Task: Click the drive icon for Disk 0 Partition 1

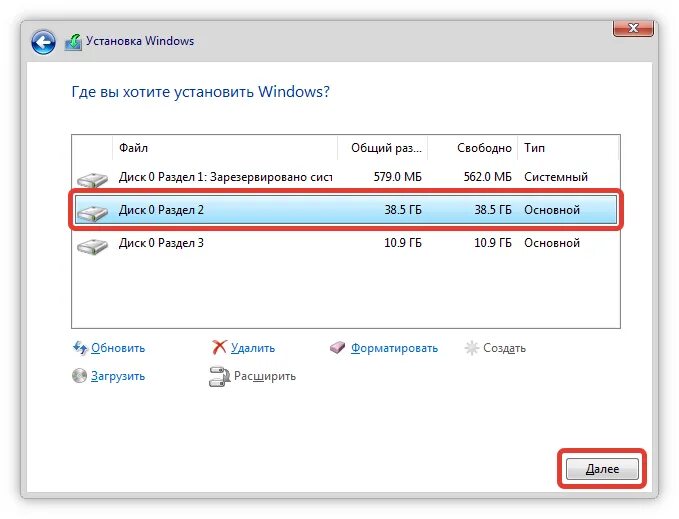Action: click(x=92, y=179)
